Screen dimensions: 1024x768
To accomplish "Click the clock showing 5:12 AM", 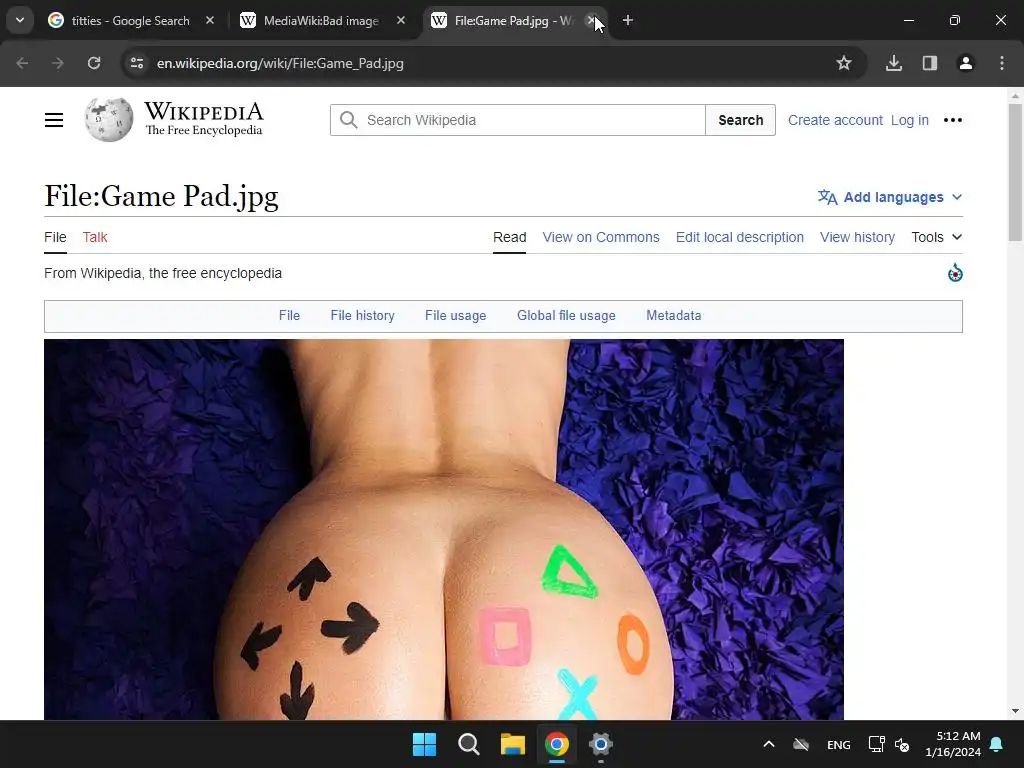I will (953, 744).
